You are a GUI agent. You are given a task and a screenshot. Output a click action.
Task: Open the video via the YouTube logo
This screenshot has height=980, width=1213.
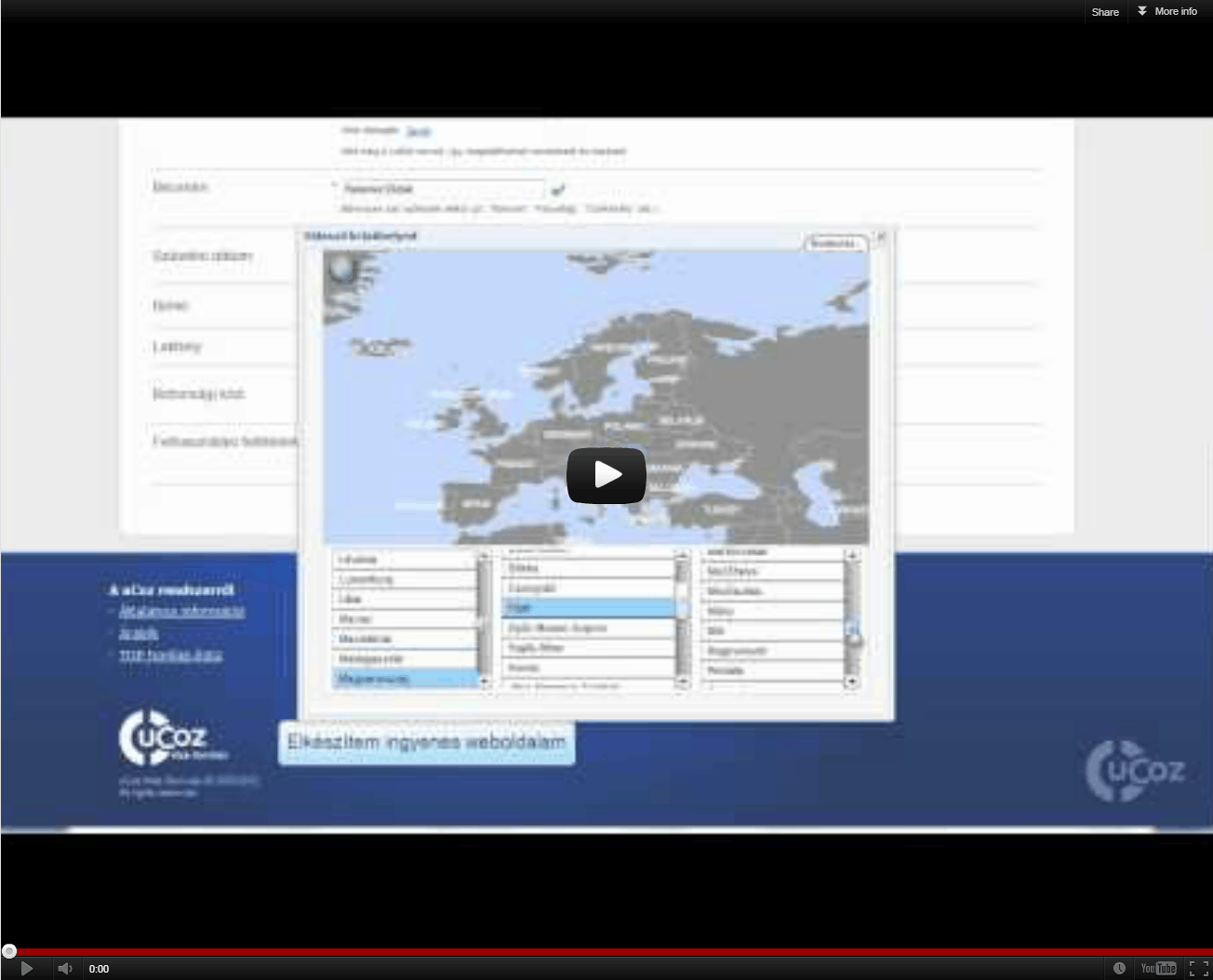coord(1158,968)
